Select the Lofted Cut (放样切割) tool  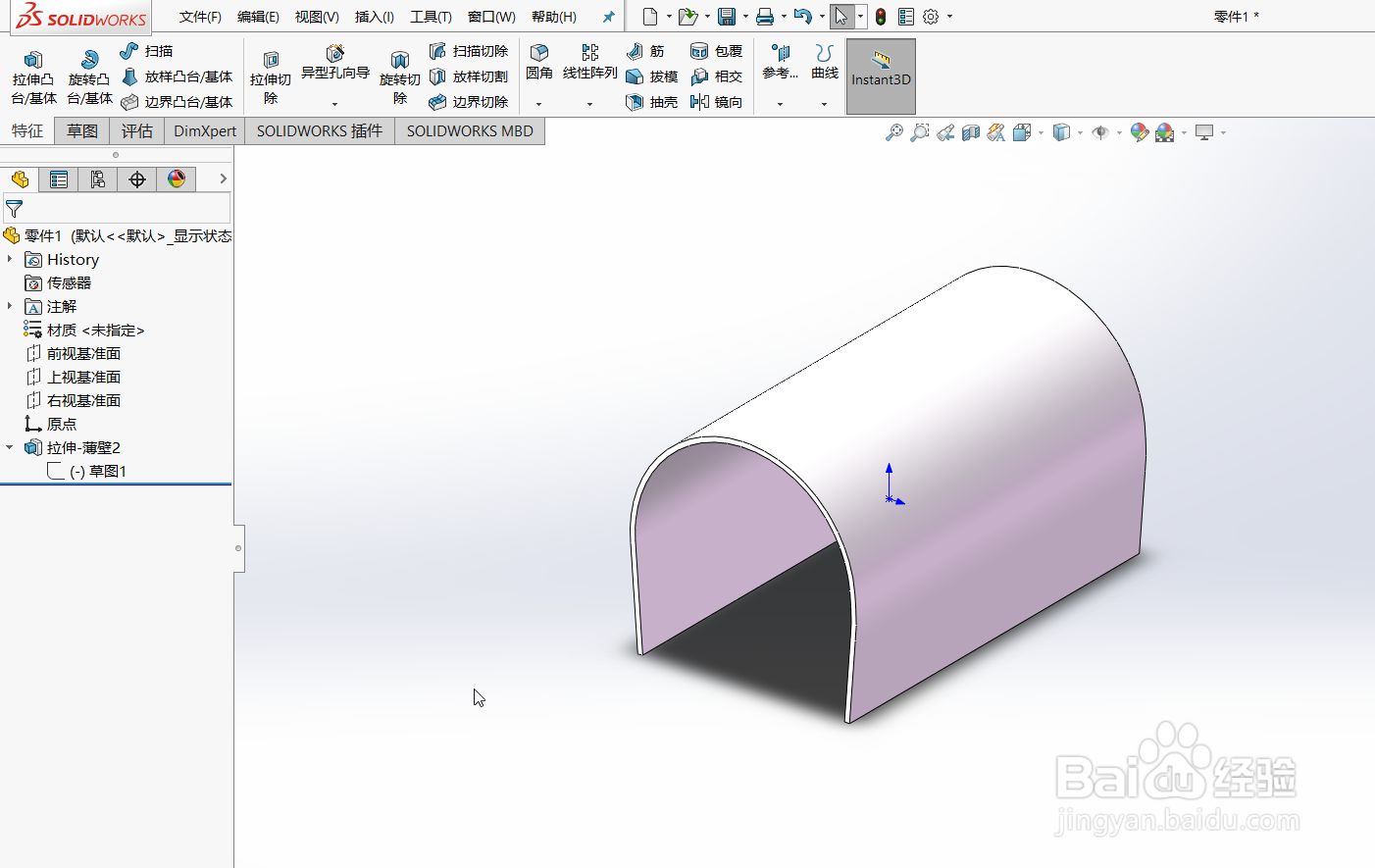tap(469, 77)
